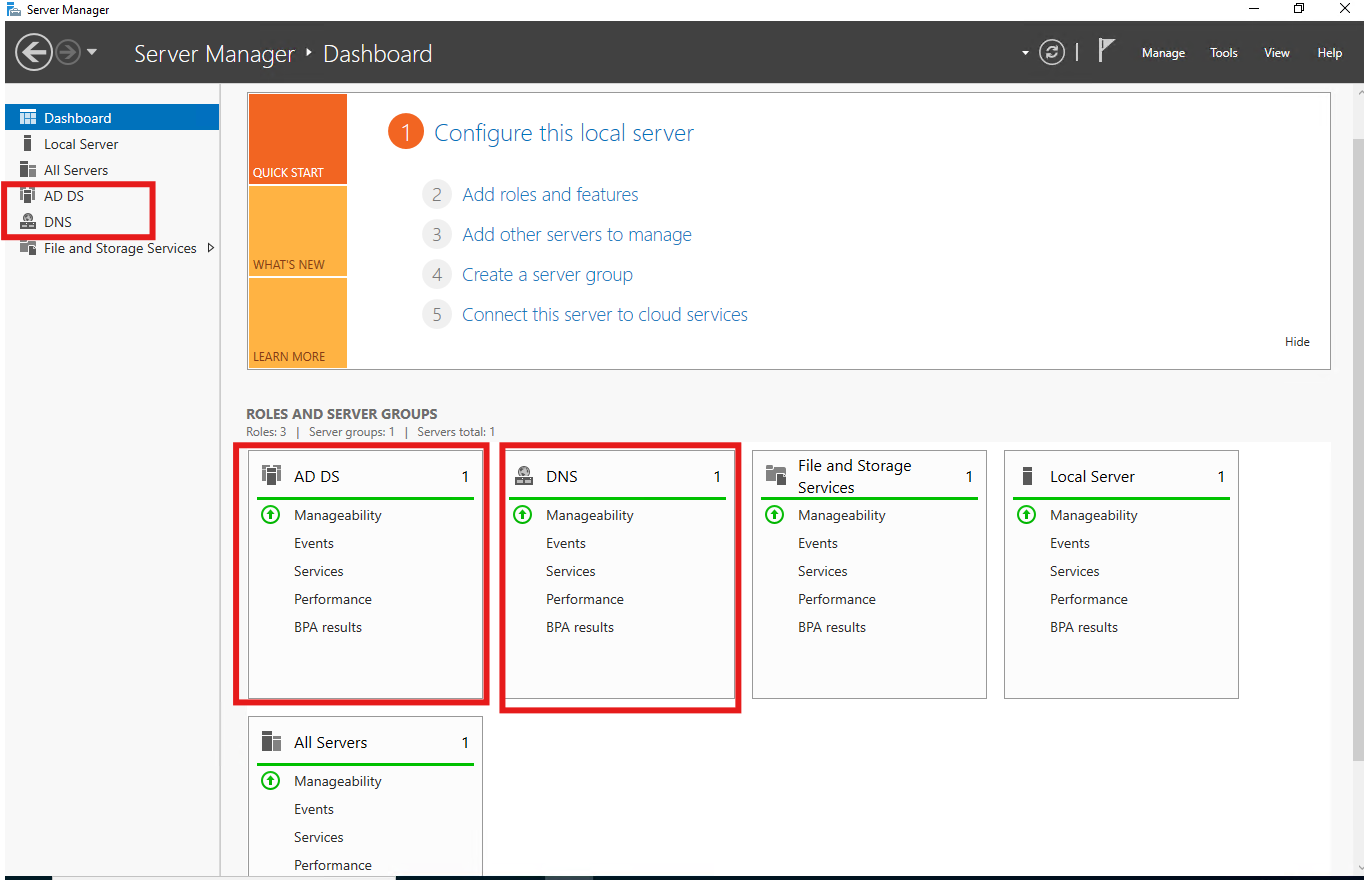Open BPA results in the DNS tile
This screenshot has width=1364, height=880.
(x=580, y=628)
